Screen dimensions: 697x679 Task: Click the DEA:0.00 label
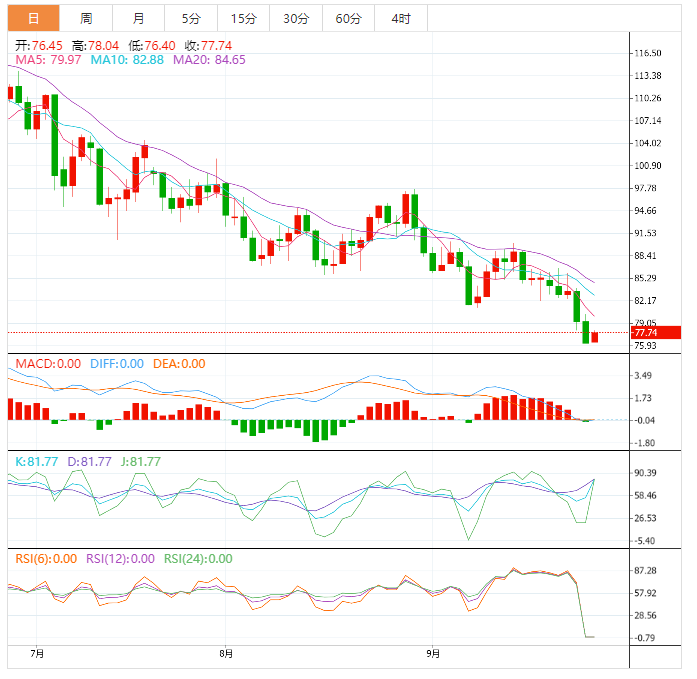179,363
